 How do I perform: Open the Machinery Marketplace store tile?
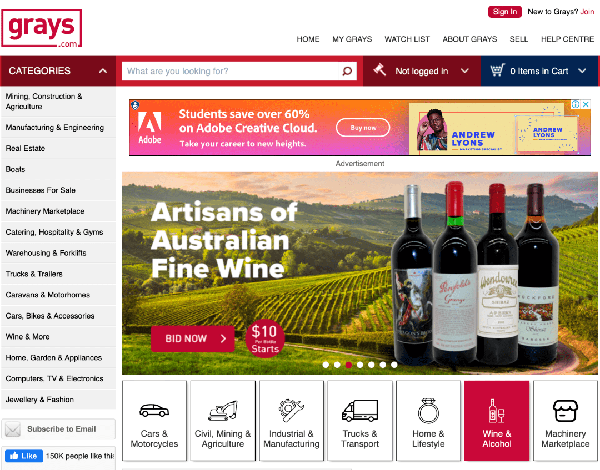click(565, 421)
